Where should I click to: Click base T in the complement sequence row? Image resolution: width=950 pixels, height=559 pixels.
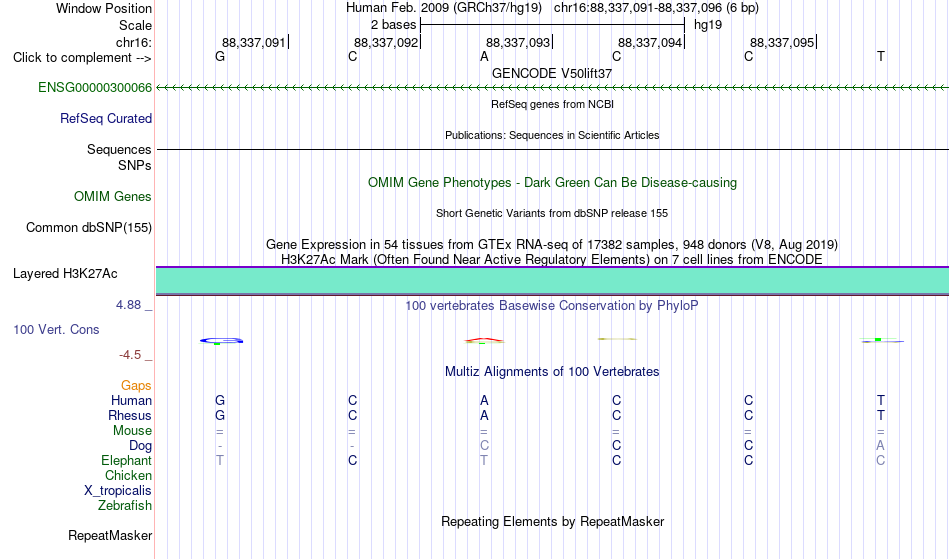[x=880, y=57]
